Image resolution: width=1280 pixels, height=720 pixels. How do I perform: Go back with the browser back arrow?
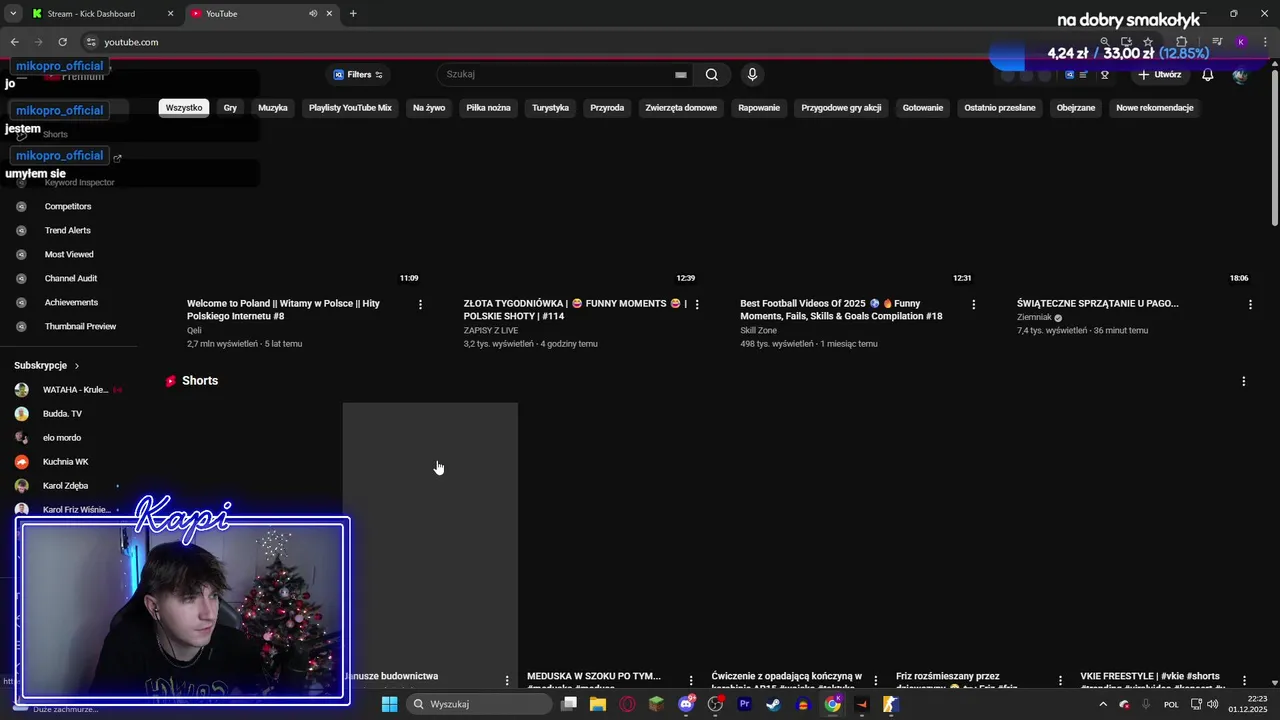click(14, 42)
